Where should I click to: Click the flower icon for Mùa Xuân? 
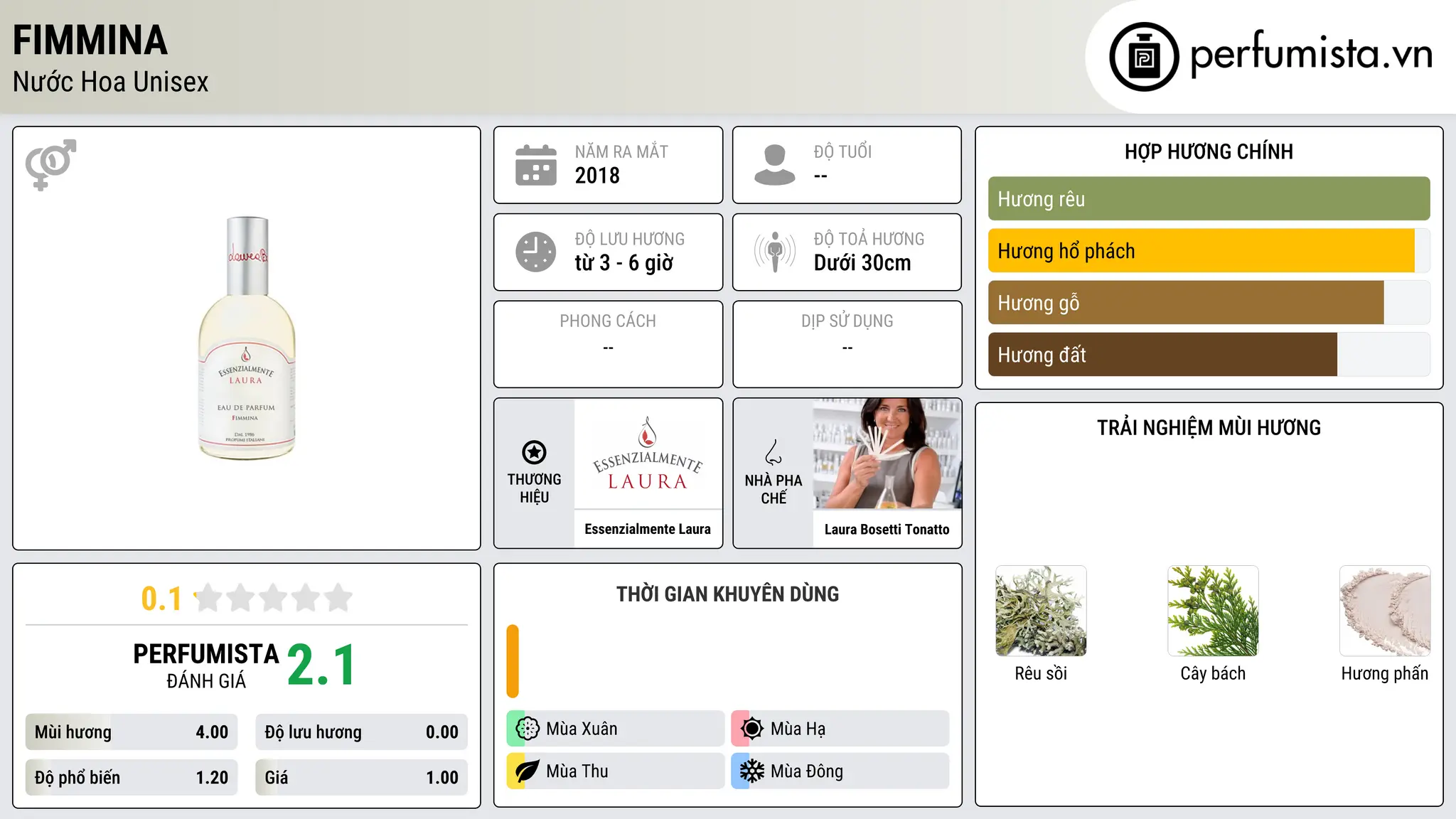(x=528, y=729)
